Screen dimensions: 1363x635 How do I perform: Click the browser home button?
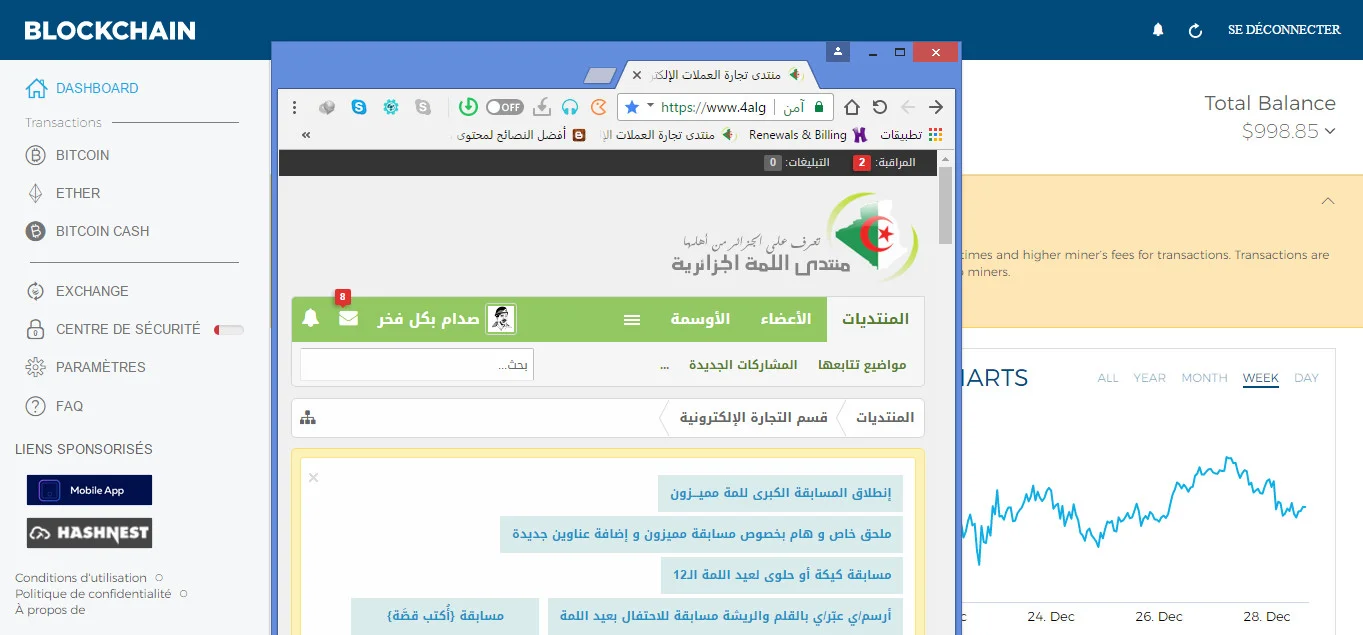[852, 107]
